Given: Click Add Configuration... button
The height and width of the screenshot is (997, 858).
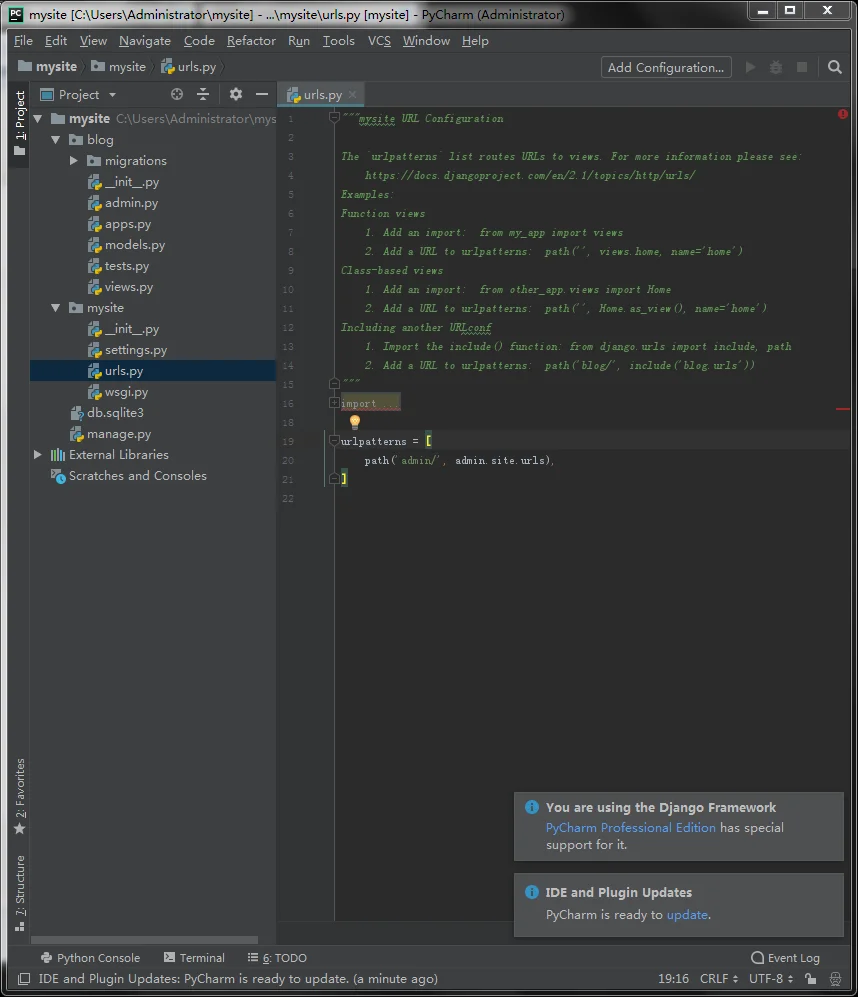Looking at the screenshot, I should tap(666, 67).
